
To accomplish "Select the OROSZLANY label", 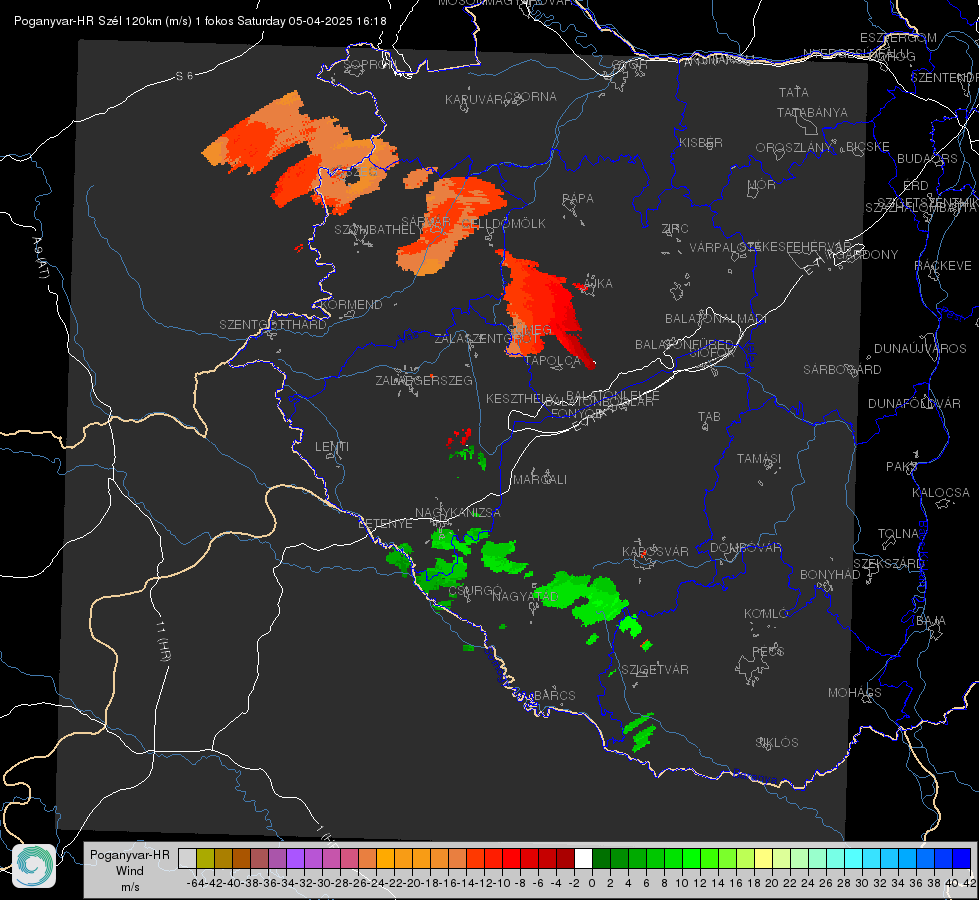I will [x=794, y=148].
